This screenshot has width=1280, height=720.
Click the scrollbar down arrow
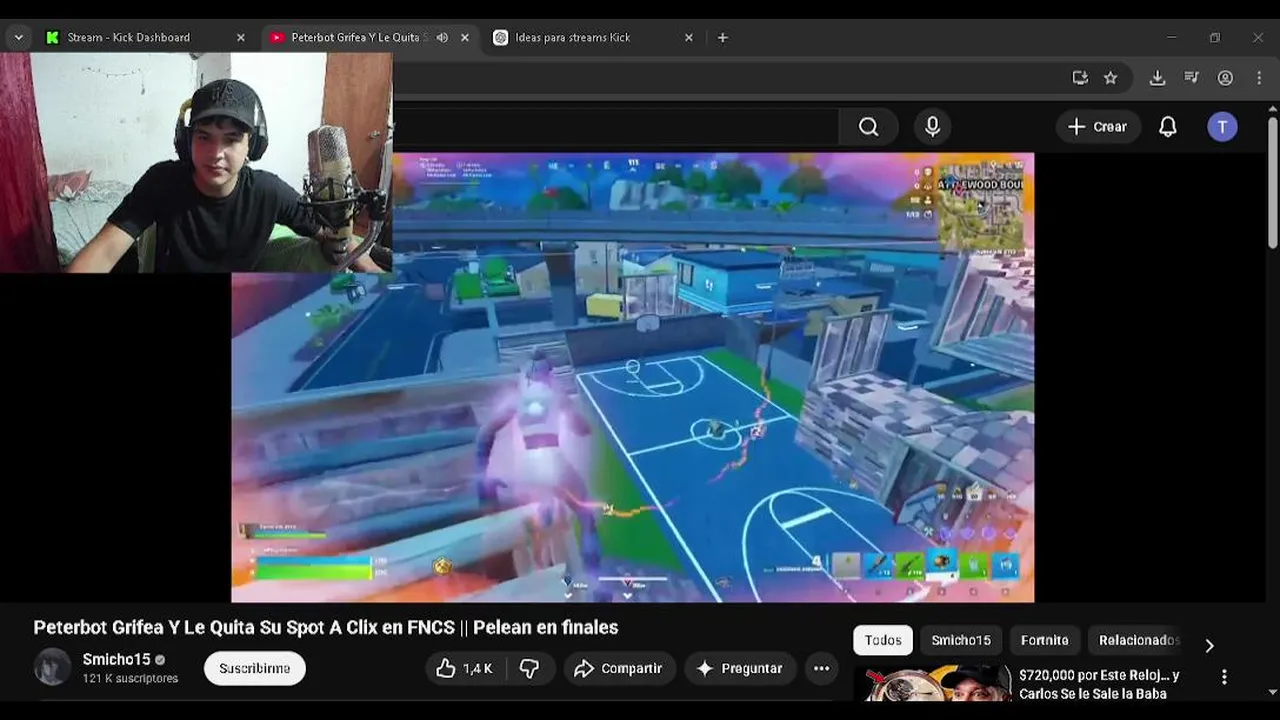[1272, 692]
